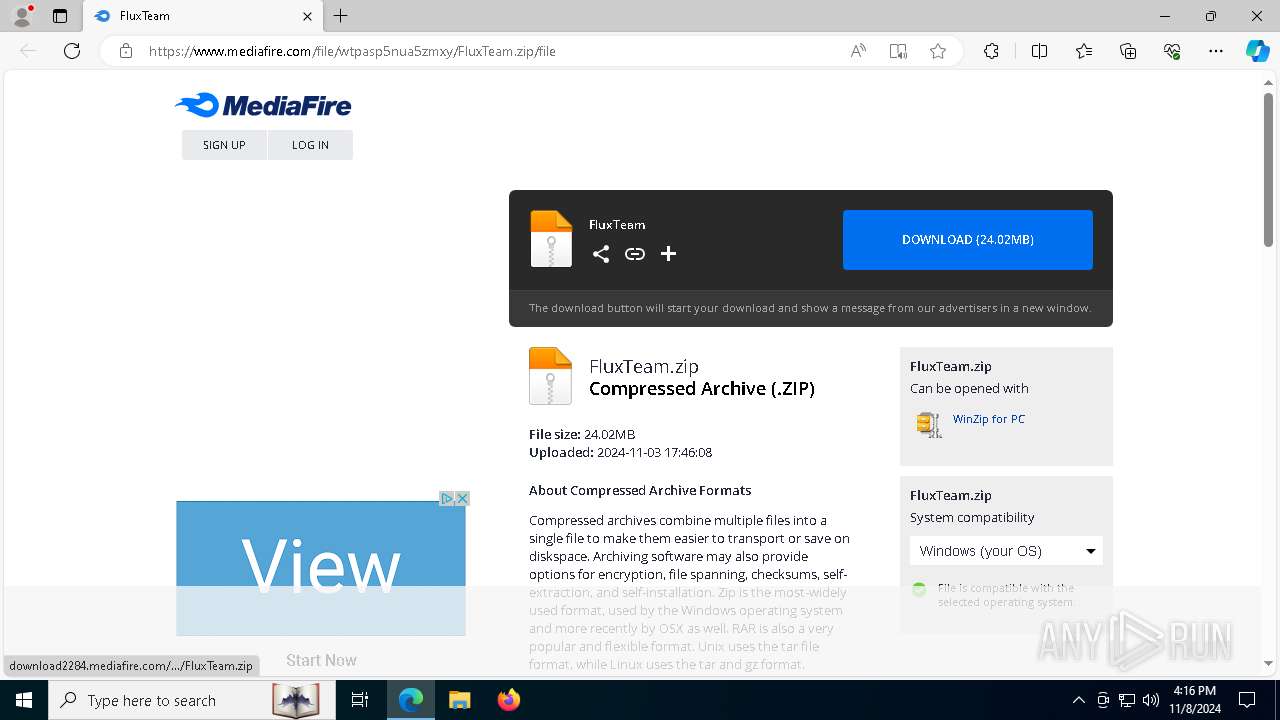Copy link using the chain link icon

635,254
